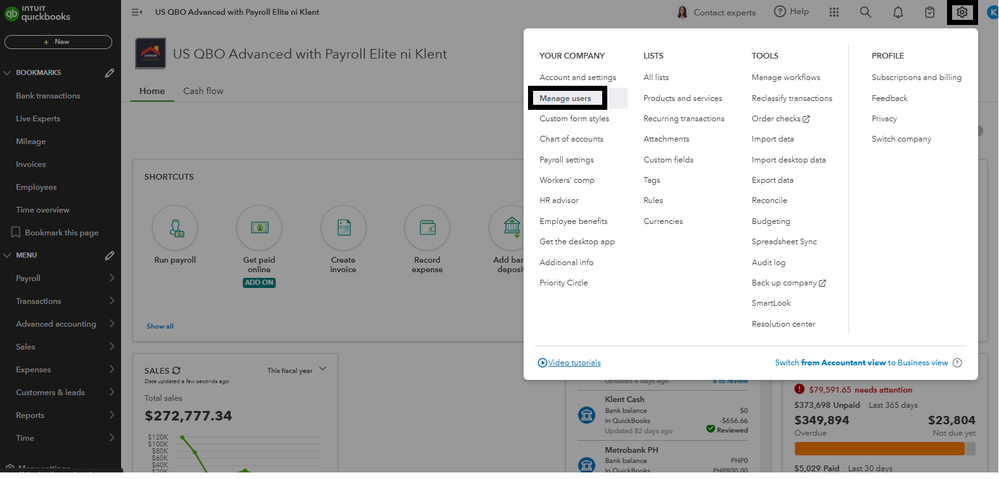The width and height of the screenshot is (999, 479).
Task: Open Currencies list
Action: [663, 221]
